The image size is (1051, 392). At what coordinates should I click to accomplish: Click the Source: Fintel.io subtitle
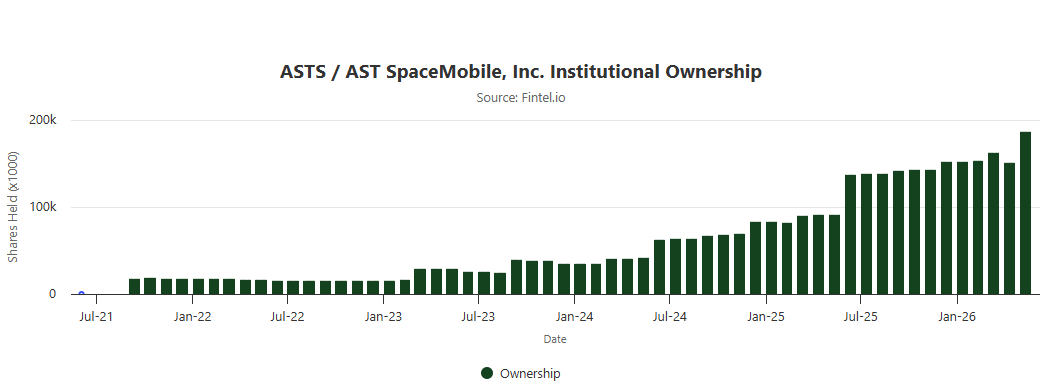tap(521, 97)
